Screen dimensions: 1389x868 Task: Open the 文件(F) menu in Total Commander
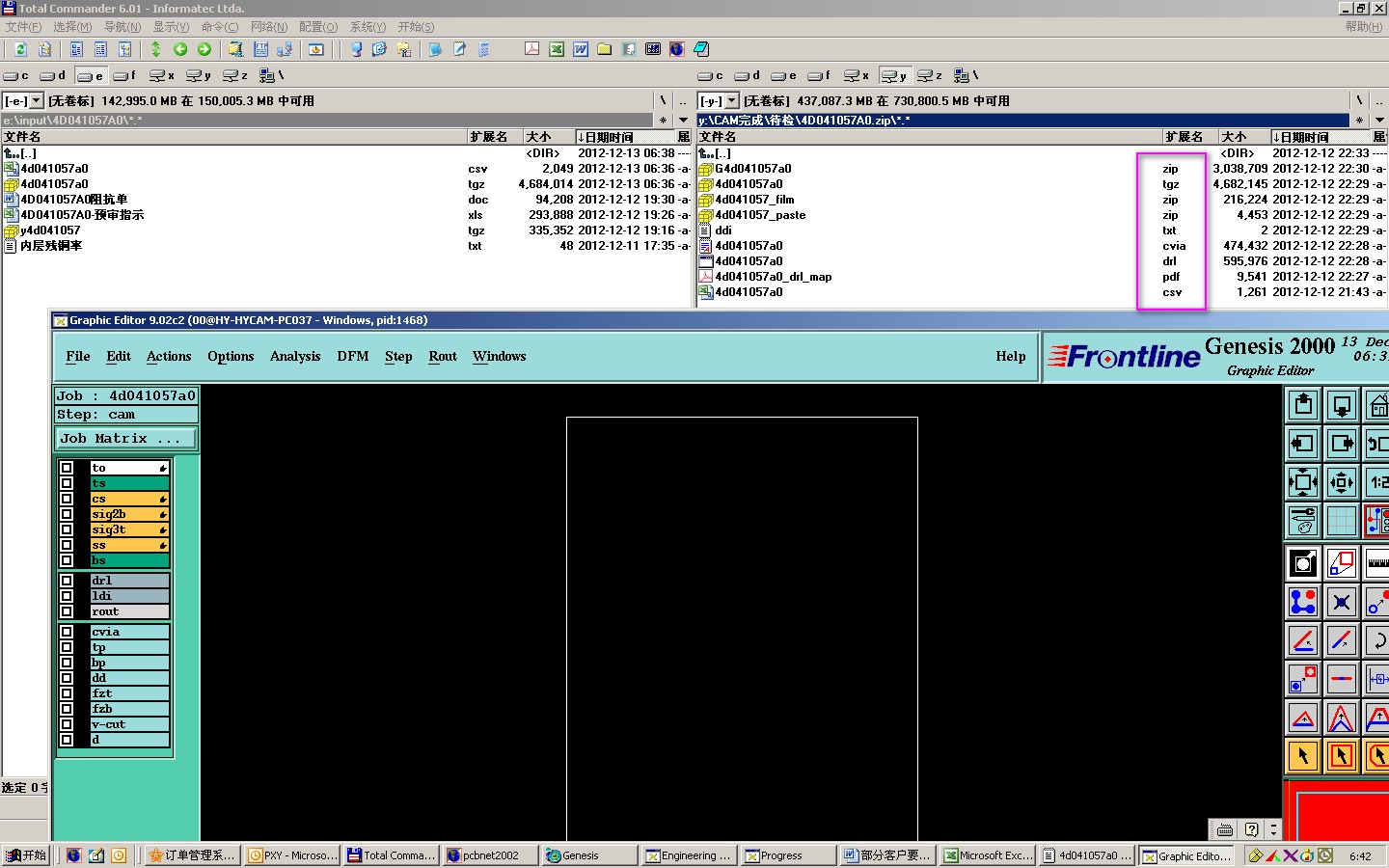(24, 27)
